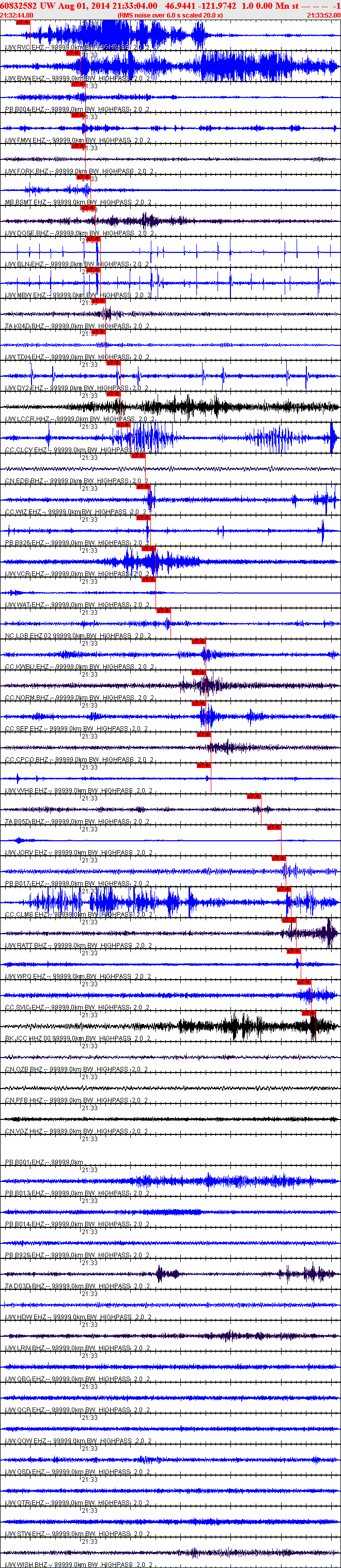Screen dimensions: 341x1568
Task: Select the PB.B017.EHZ trace label
Action: pyautogui.click(x=78, y=884)
